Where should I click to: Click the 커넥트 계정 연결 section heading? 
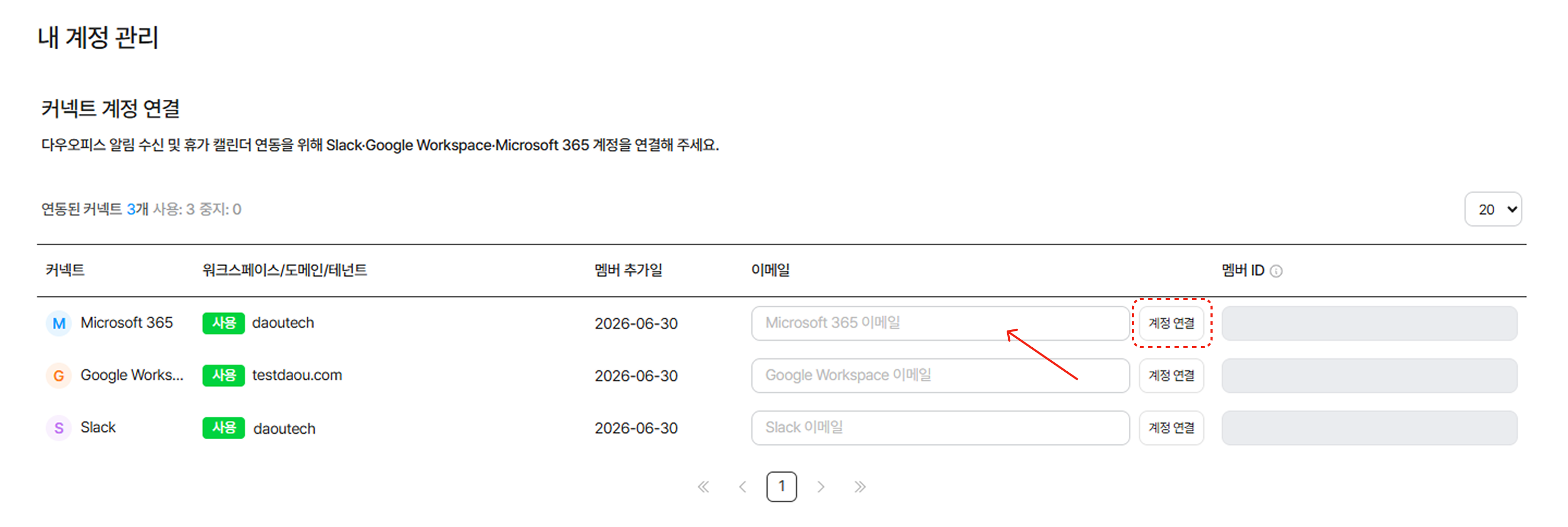(x=111, y=108)
